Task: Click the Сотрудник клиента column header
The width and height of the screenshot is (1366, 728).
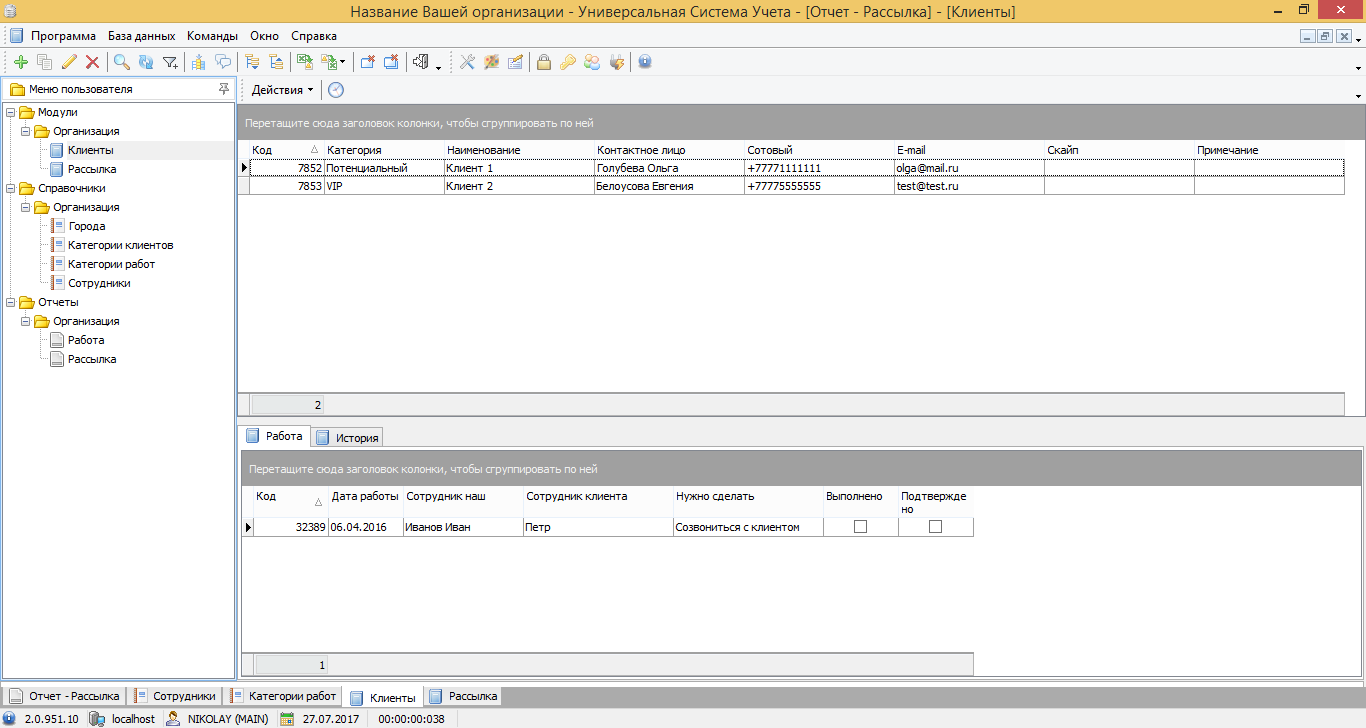Action: [x=598, y=502]
